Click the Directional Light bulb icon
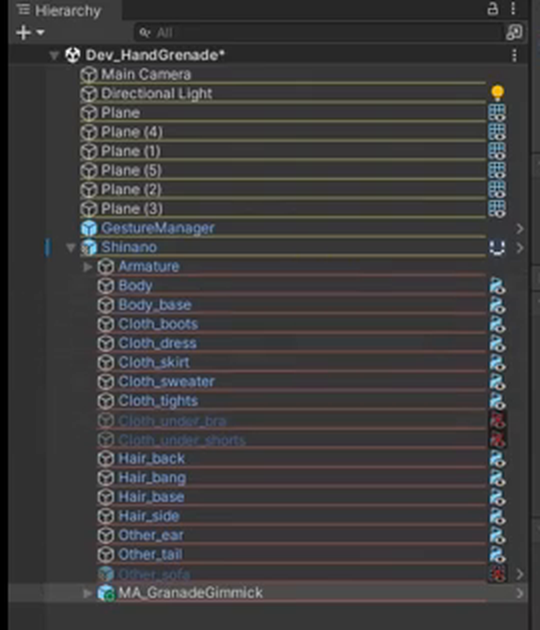Screen dimensions: 540x630 pos(497,93)
